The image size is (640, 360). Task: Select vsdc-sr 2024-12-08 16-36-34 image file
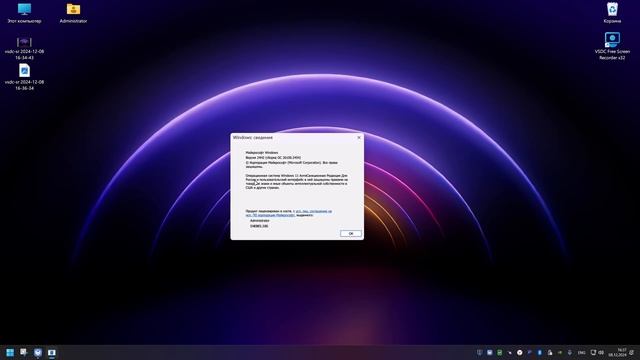tap(24, 77)
